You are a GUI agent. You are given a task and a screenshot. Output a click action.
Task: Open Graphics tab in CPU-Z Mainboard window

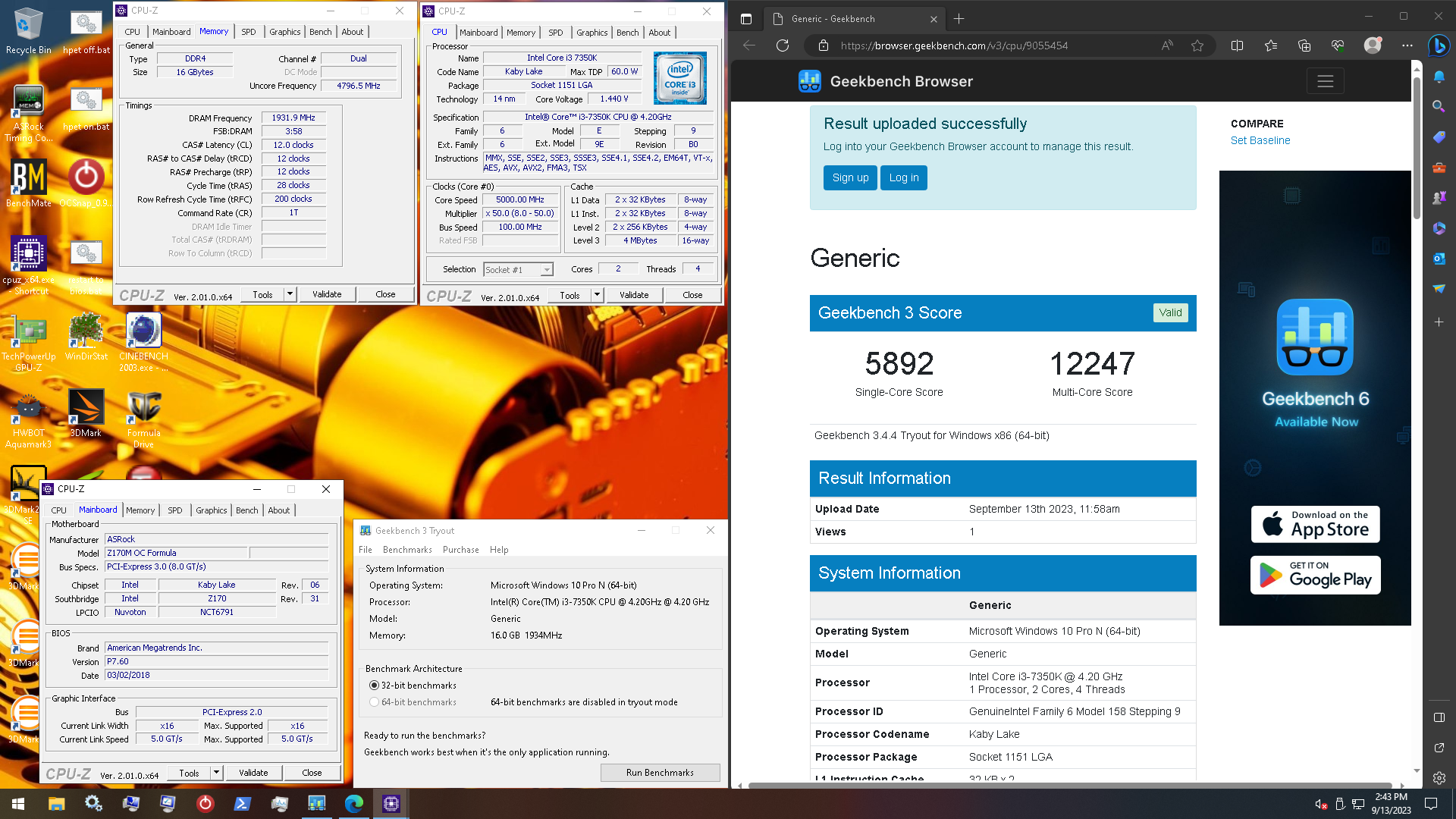(211, 510)
